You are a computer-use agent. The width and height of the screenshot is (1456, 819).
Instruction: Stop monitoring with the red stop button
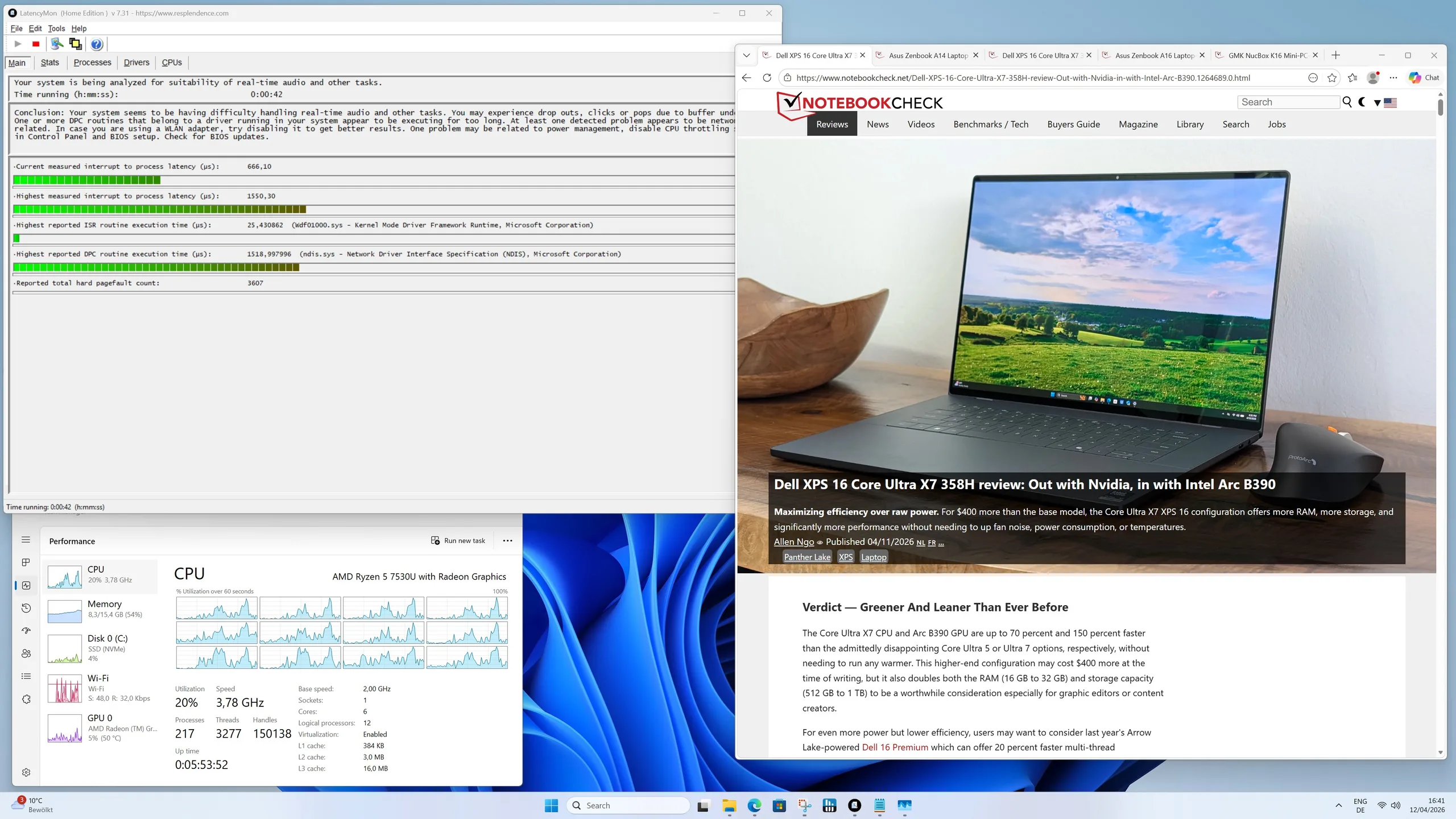[36, 44]
